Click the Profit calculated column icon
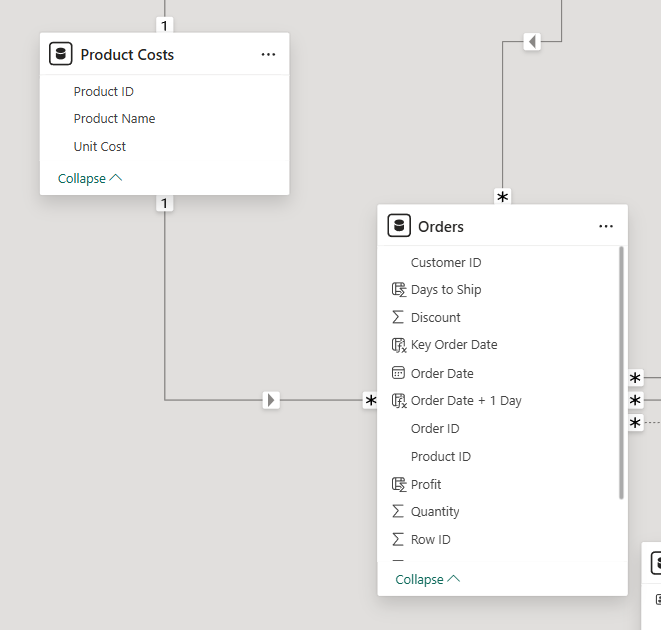The height and width of the screenshot is (630, 661). pyautogui.click(x=398, y=484)
